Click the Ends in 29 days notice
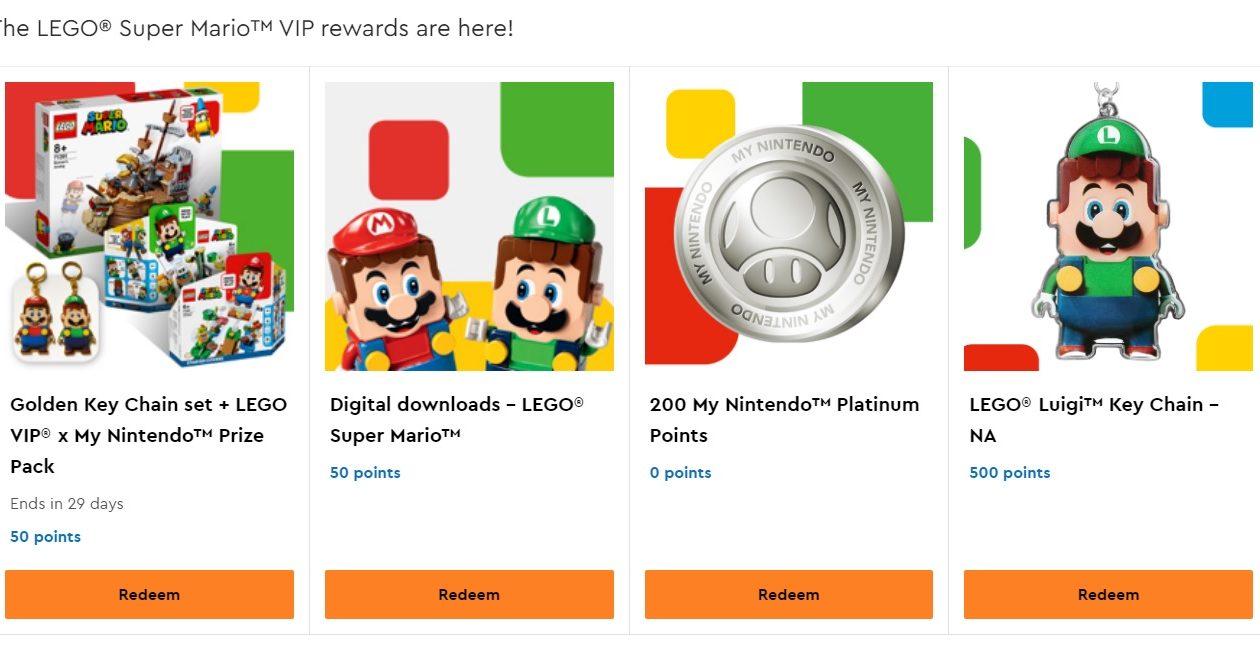1260x660 pixels. point(66,503)
